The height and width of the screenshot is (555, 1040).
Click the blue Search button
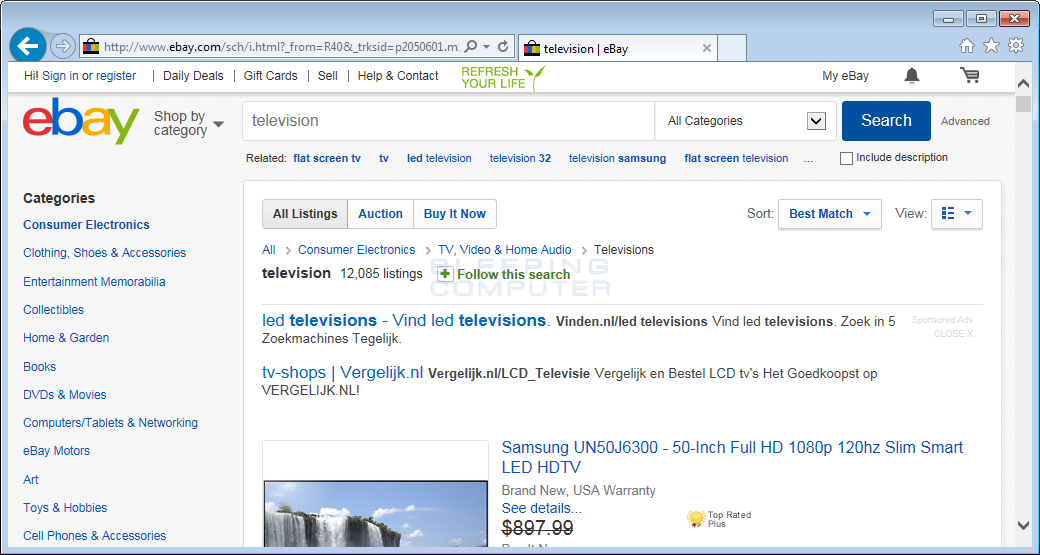point(886,121)
